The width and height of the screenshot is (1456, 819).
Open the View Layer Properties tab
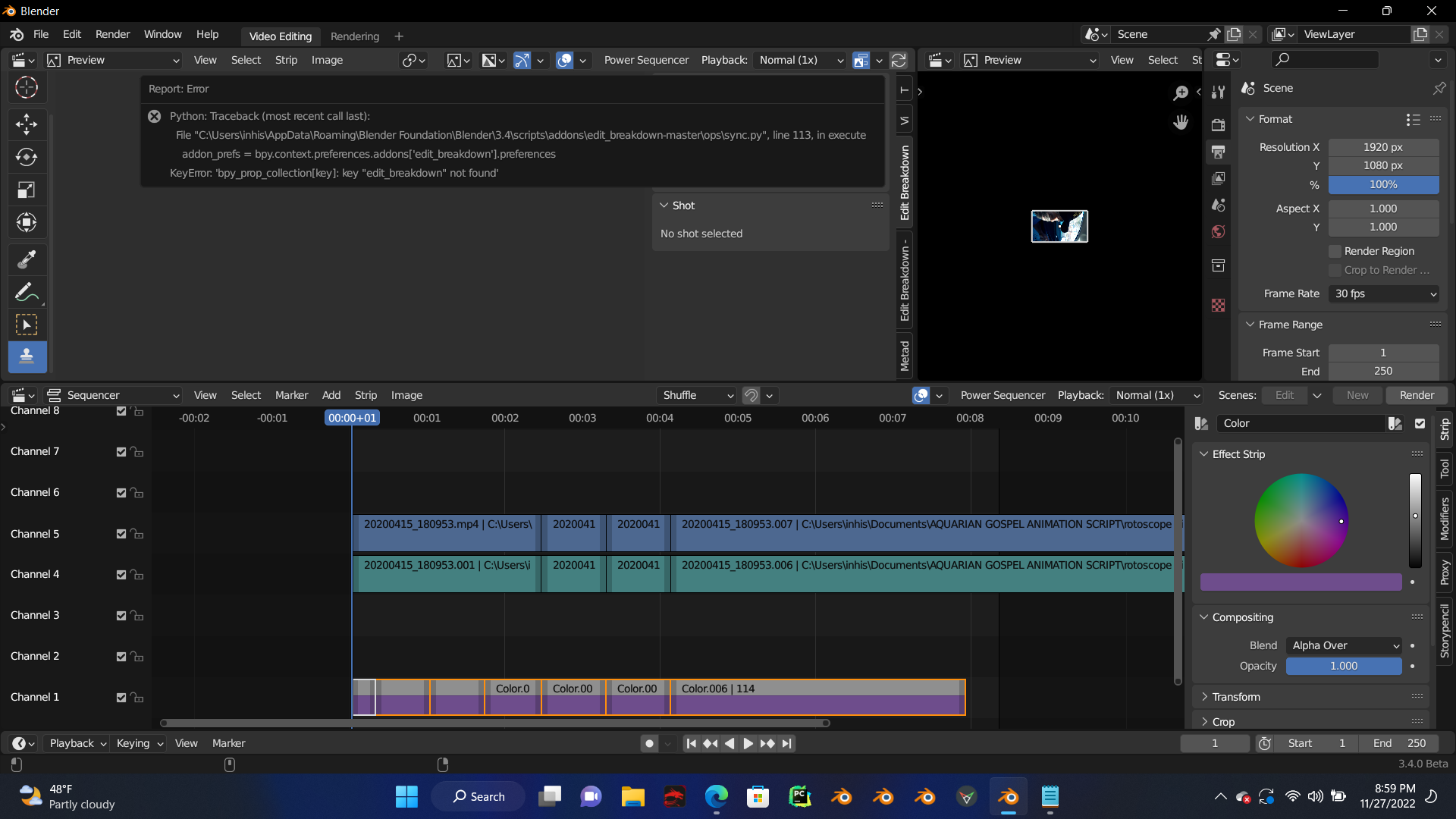(x=1219, y=177)
